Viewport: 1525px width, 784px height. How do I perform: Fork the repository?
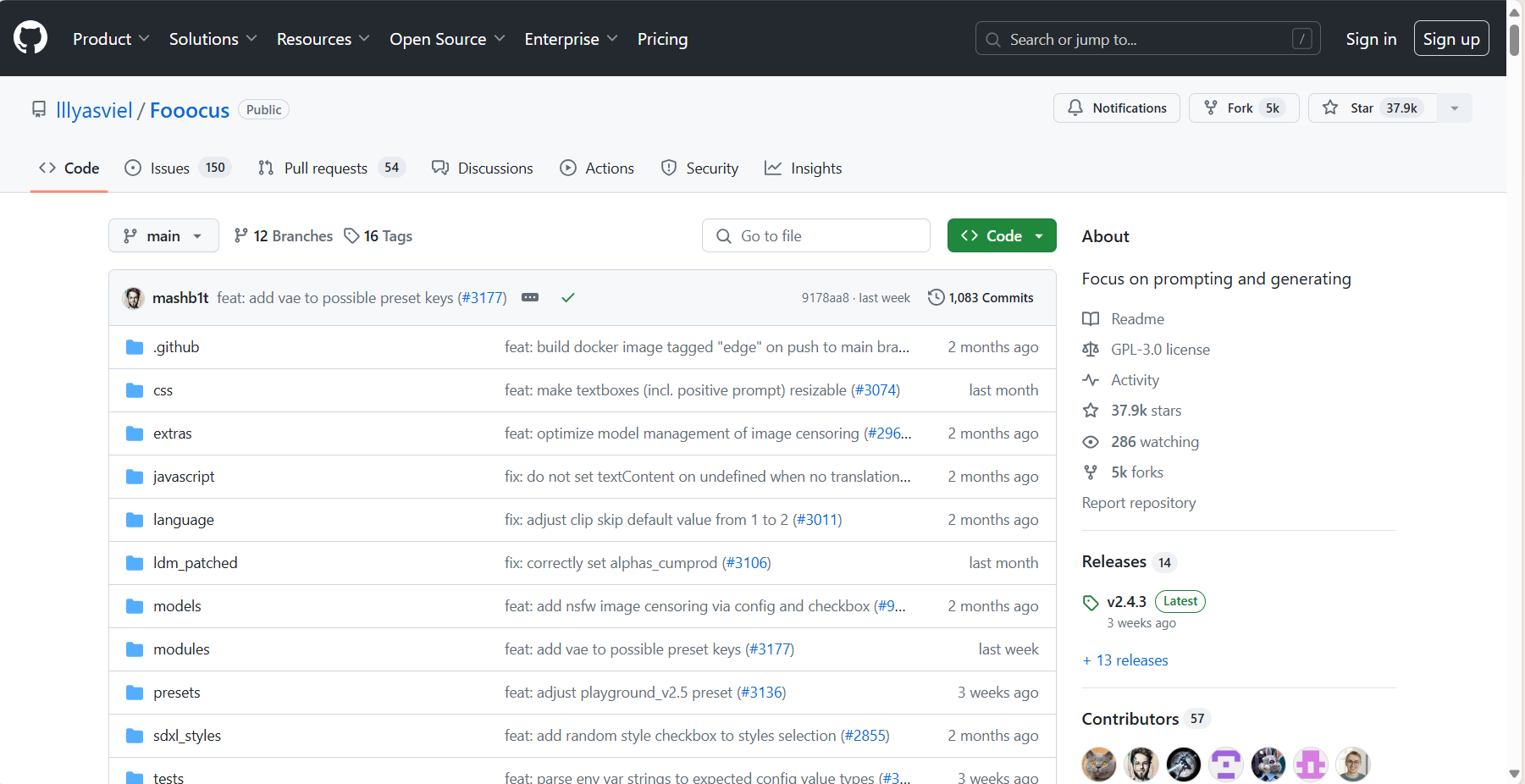coord(1243,108)
